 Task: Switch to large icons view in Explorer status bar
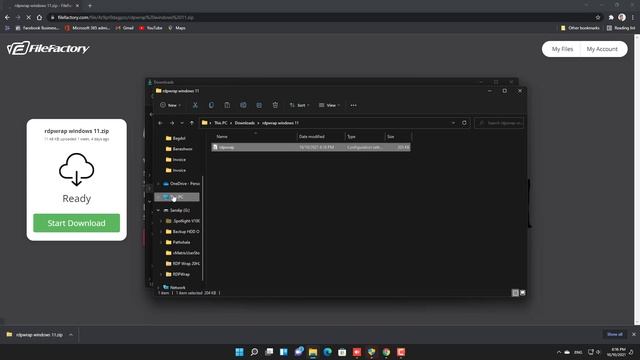point(522,293)
